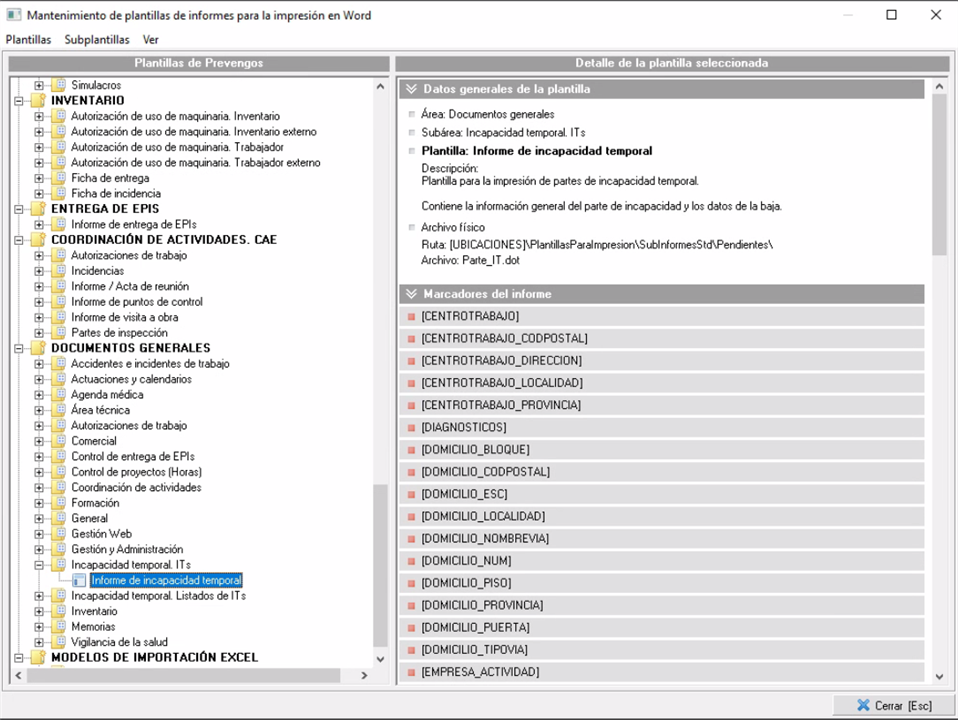
Task: Click the folder icon of Agenda médica
Action: click(x=59, y=395)
